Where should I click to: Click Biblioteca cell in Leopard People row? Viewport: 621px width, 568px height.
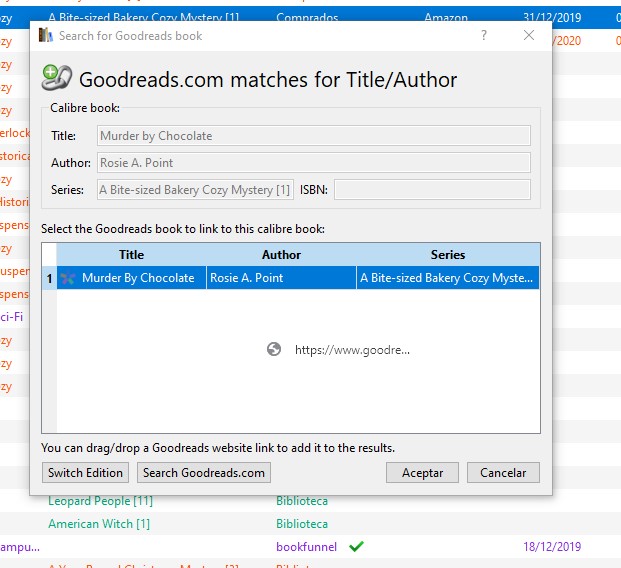(x=302, y=501)
